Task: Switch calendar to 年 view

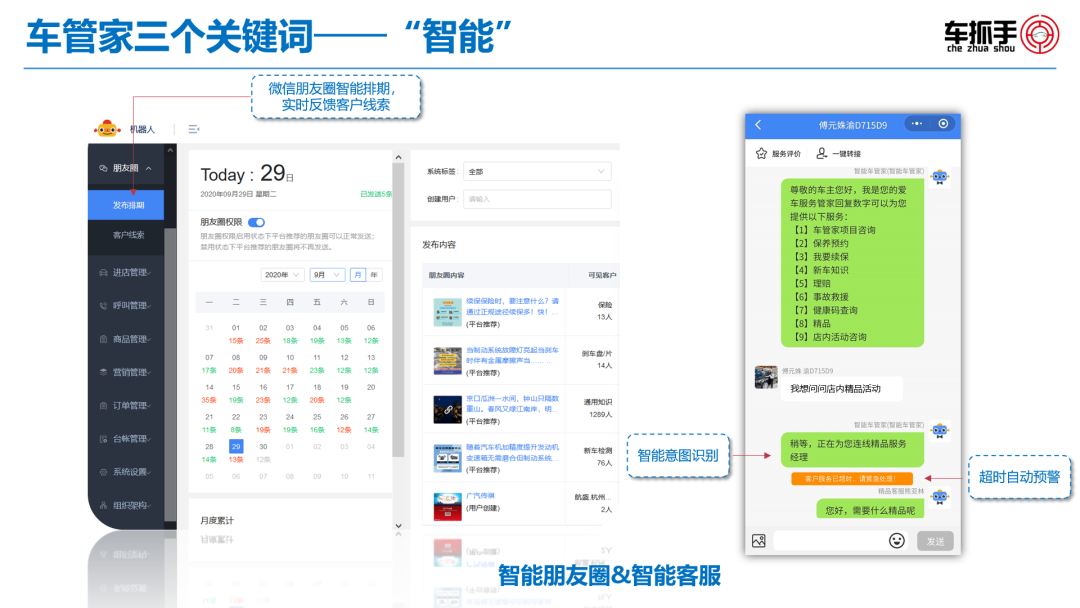Action: pyautogui.click(x=374, y=275)
